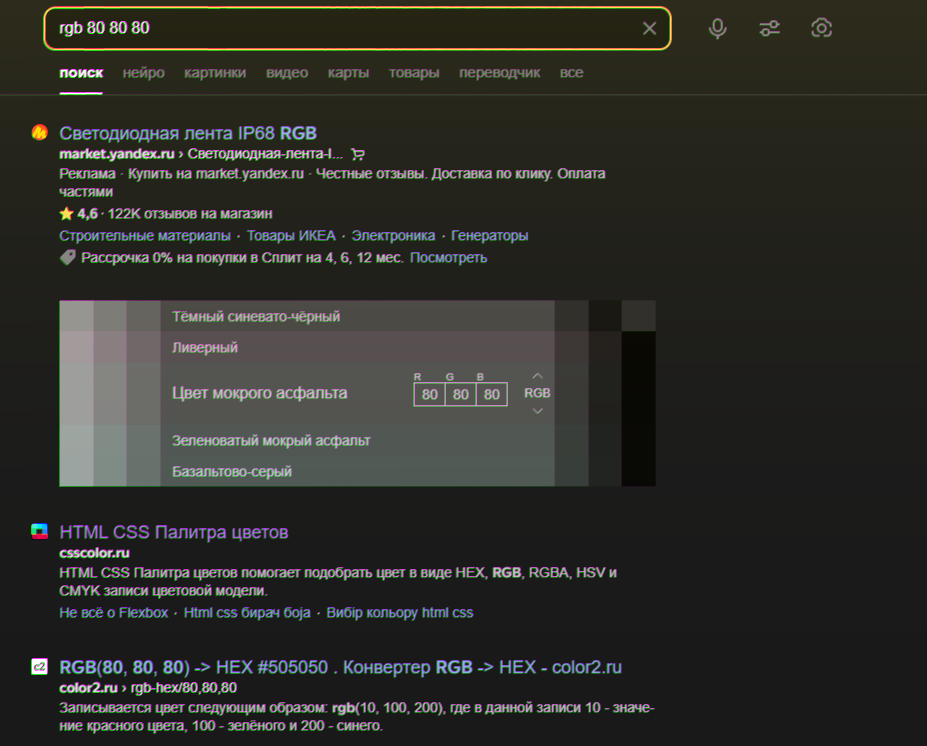This screenshot has width=927, height=746.
Task: Click the csscolor.ru domain link
Action: 94,553
